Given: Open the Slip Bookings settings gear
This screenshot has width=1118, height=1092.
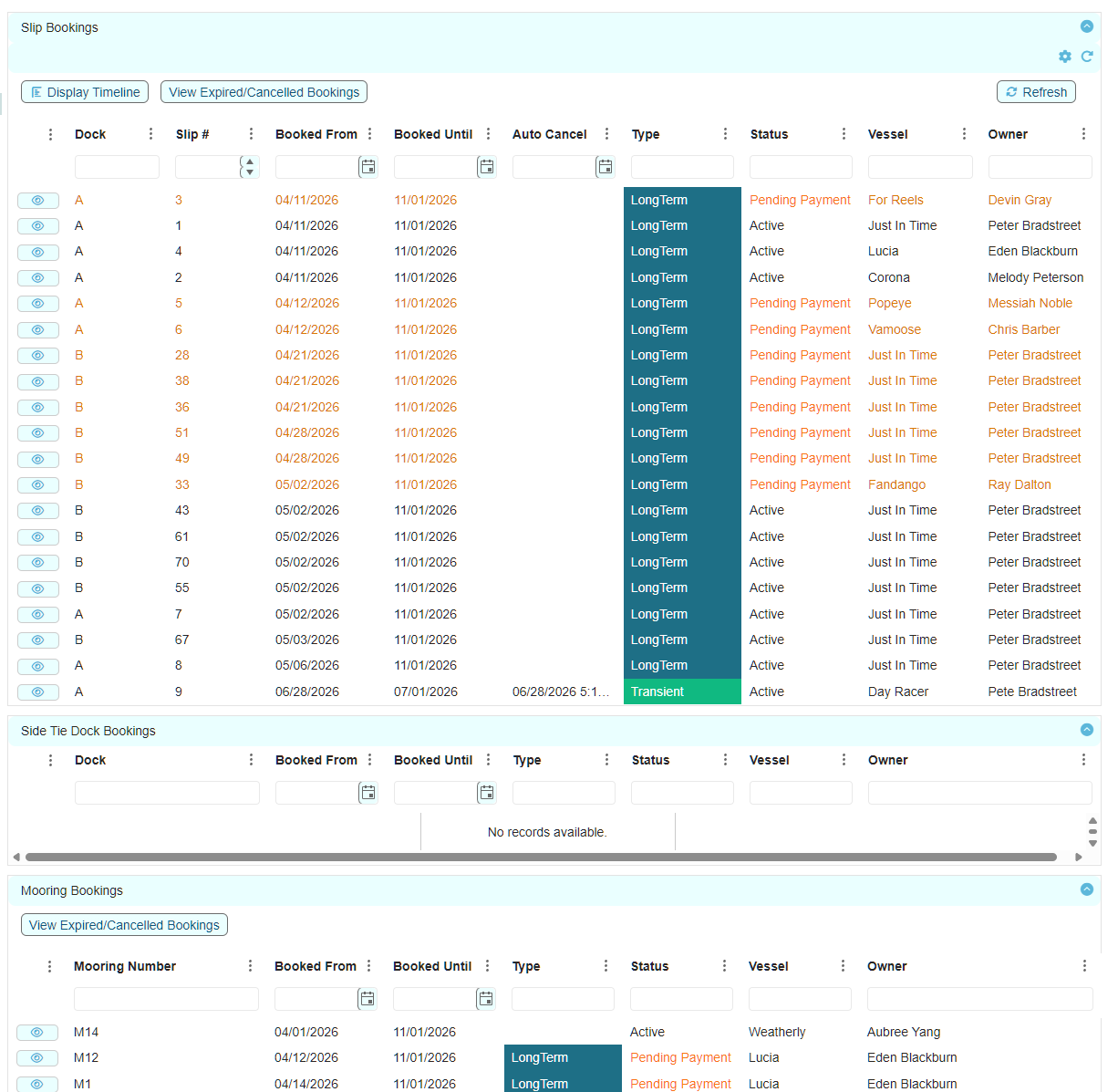Looking at the screenshot, I should click(x=1065, y=57).
